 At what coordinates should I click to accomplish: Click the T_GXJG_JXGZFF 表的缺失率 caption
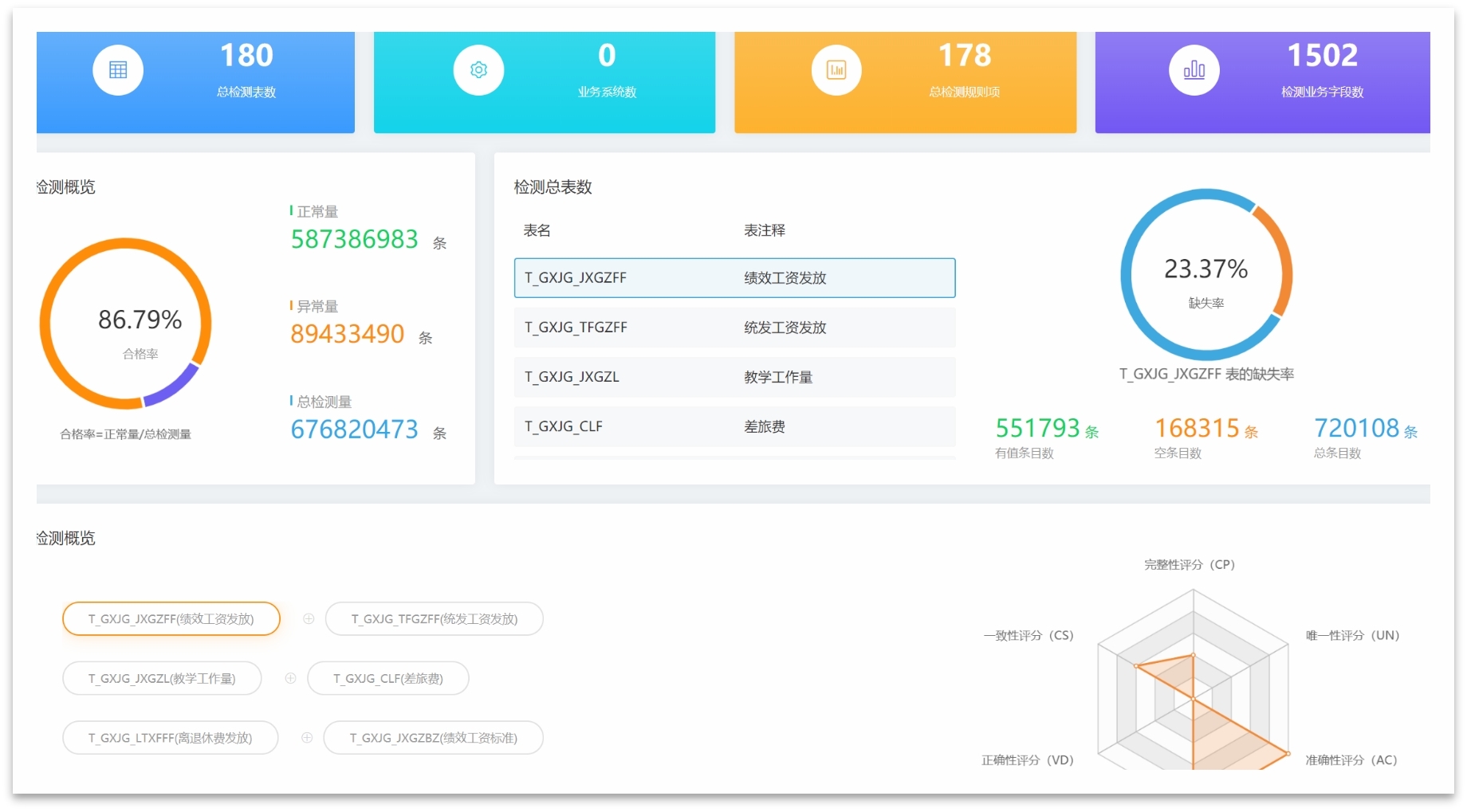1206,374
